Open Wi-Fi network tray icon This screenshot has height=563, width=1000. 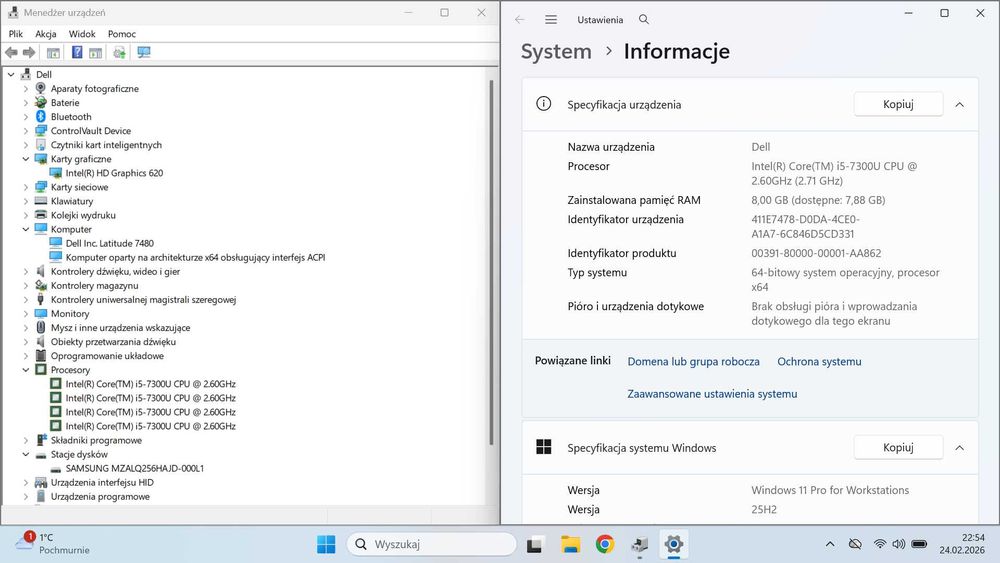pos(880,544)
